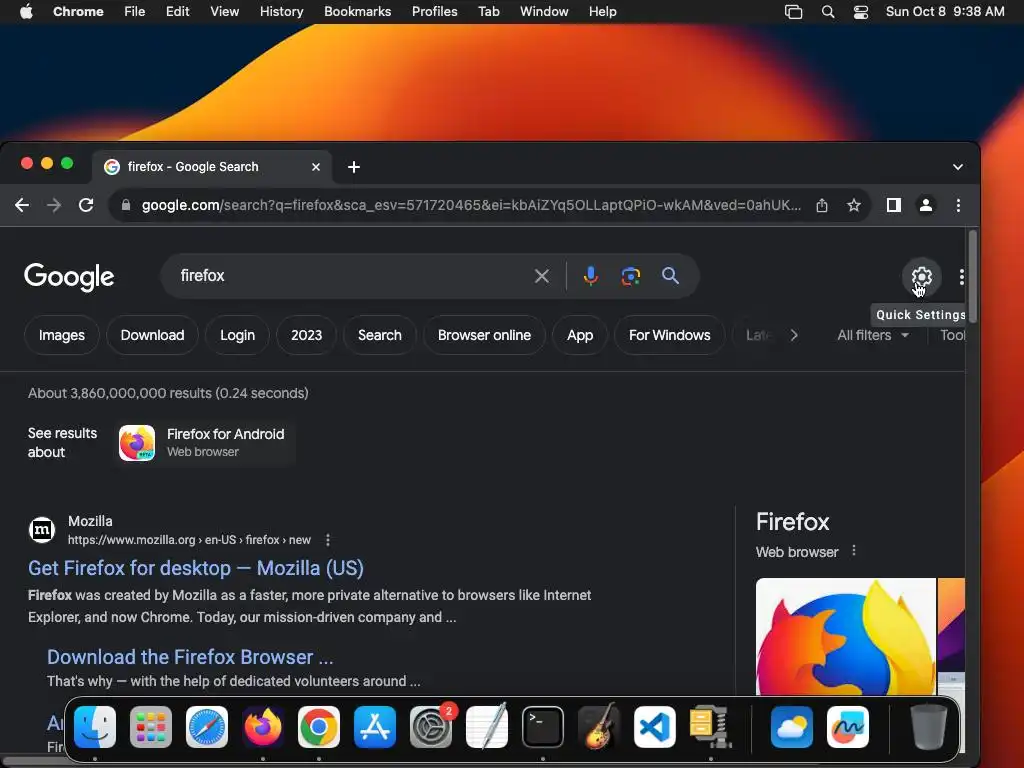
Task: Search by image with Google Lens icon
Action: 630,276
